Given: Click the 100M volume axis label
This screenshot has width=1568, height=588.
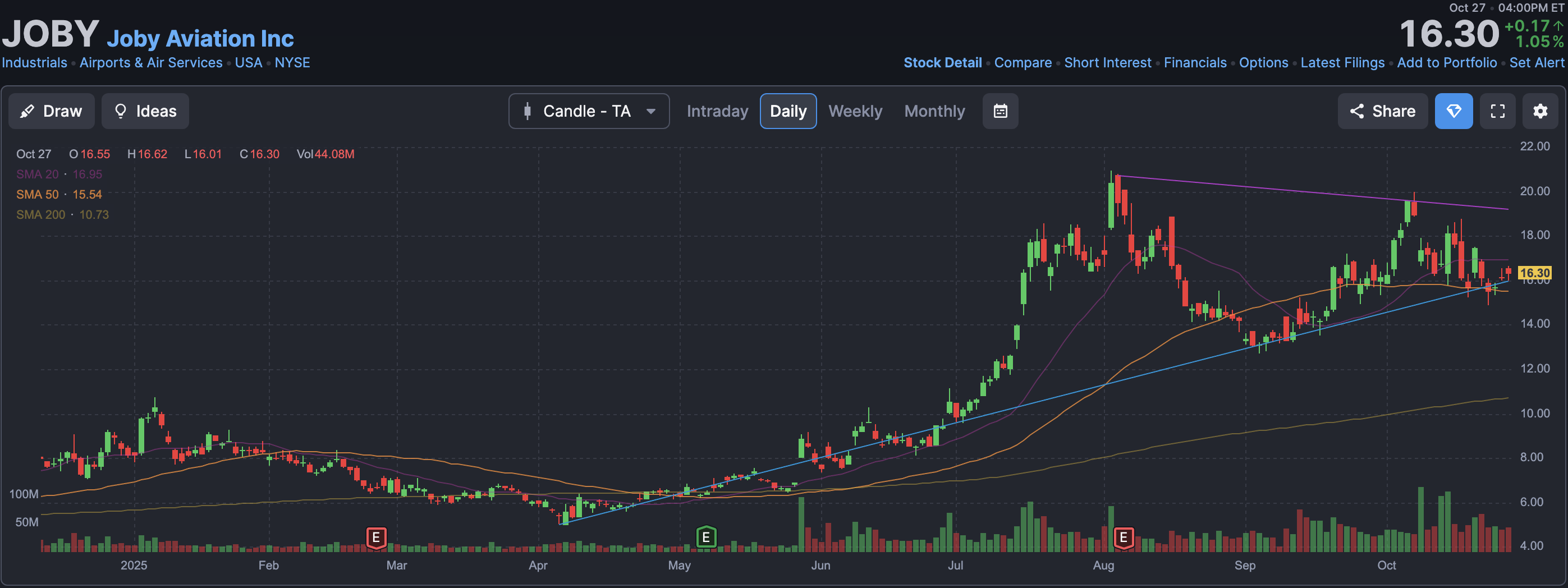Looking at the screenshot, I should tap(24, 494).
